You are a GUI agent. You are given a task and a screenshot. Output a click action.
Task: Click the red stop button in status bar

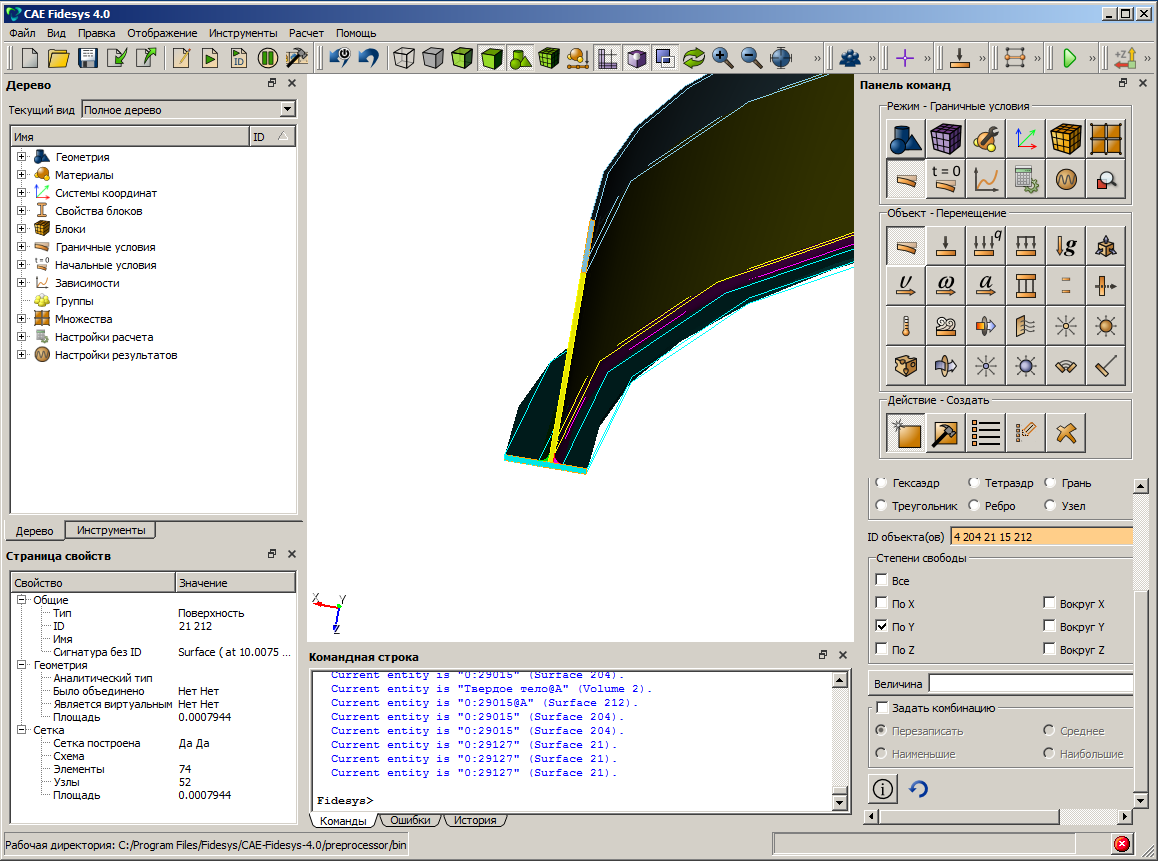(x=1122, y=843)
